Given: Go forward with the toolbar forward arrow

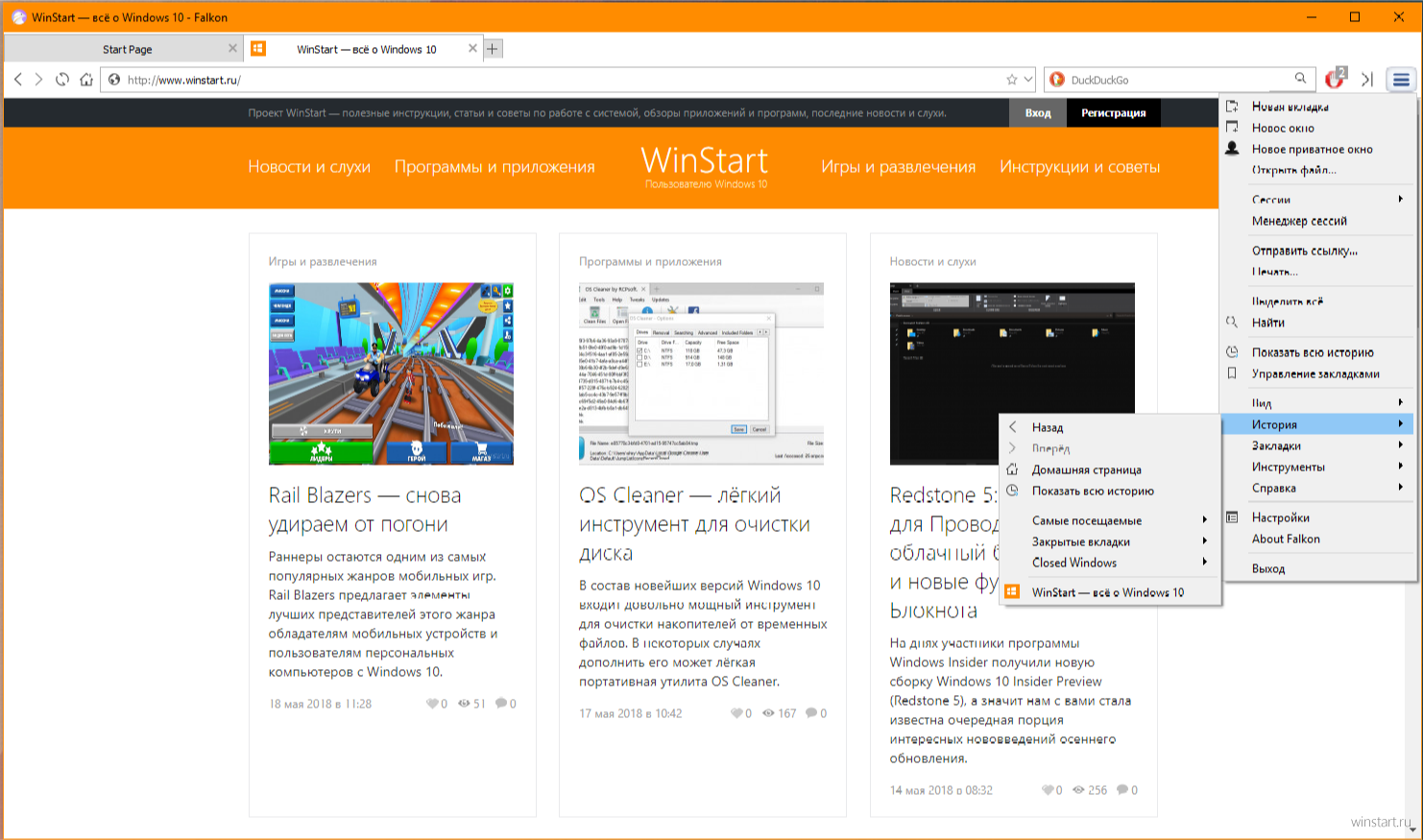Looking at the screenshot, I should tap(39, 80).
